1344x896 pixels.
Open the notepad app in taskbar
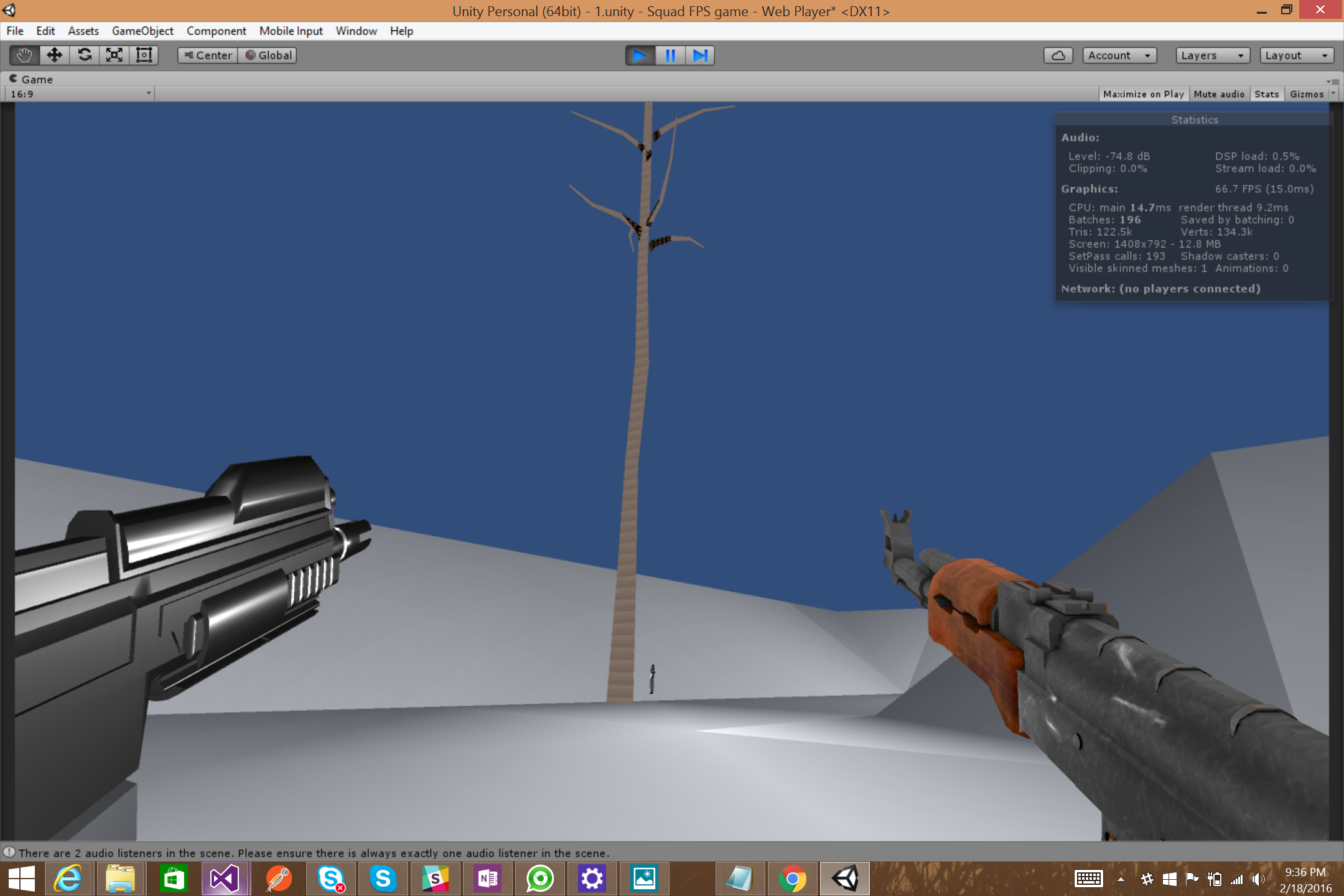pos(740,879)
